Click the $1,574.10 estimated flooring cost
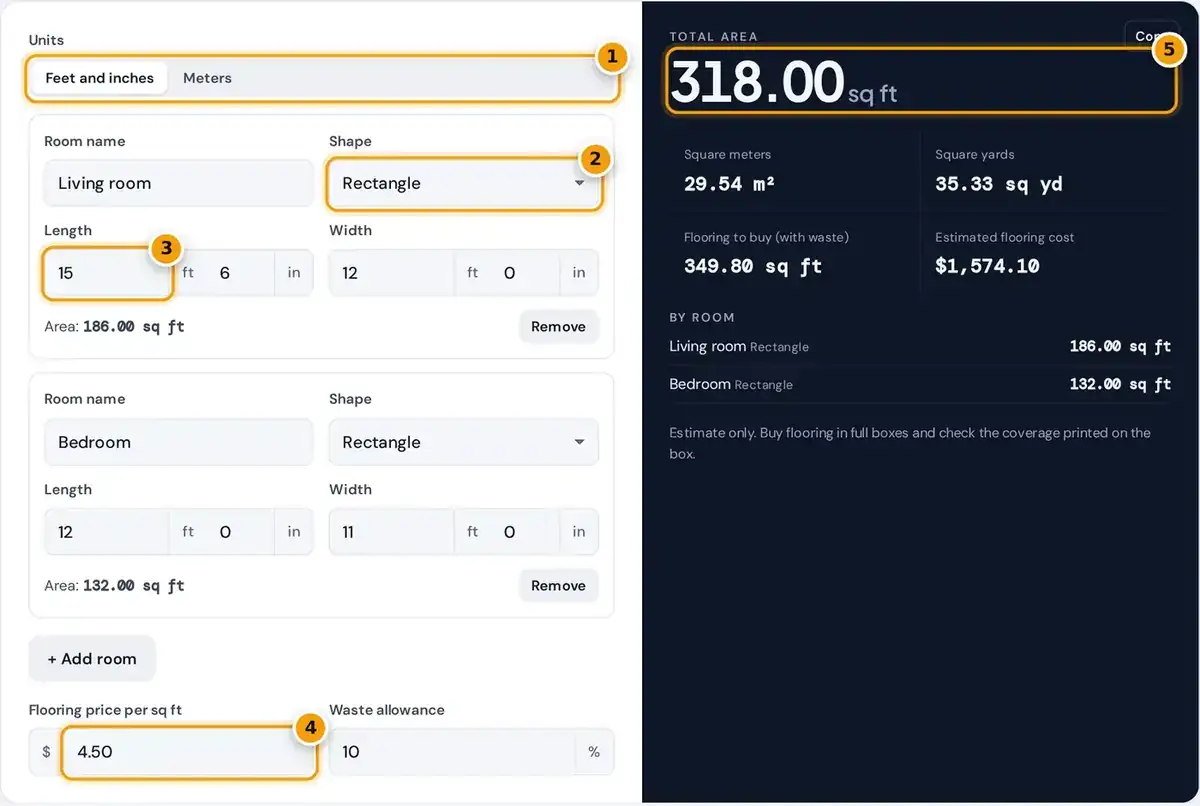This screenshot has height=806, width=1200. [987, 266]
